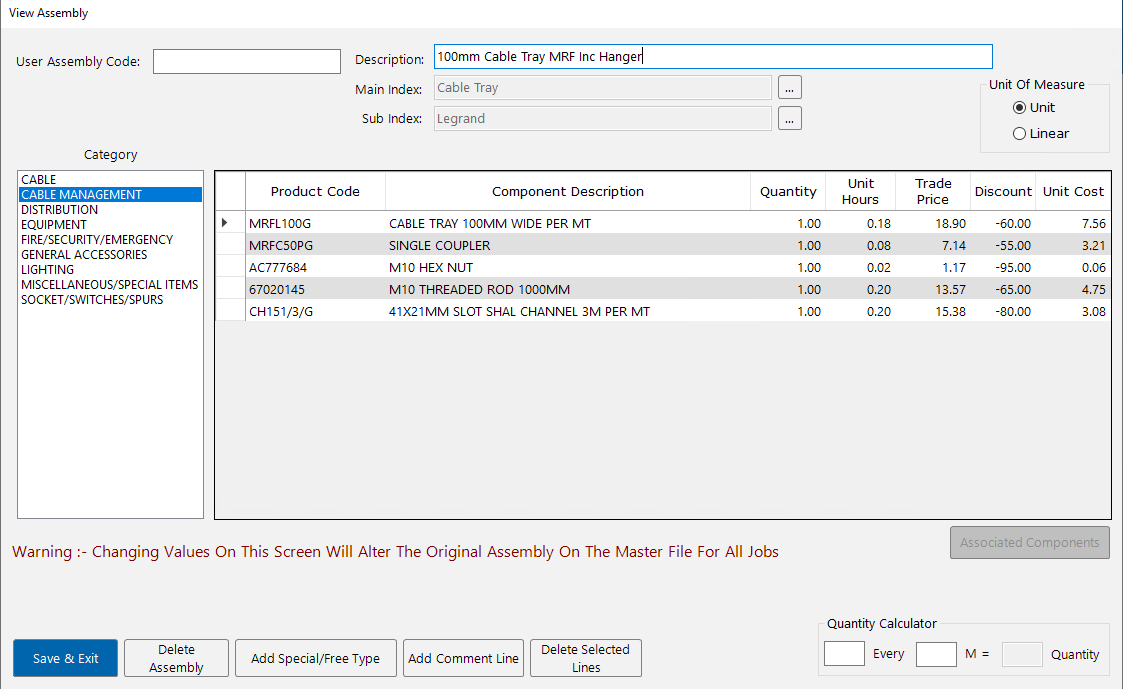Edit the assembly Description text

pyautogui.click(x=712, y=56)
